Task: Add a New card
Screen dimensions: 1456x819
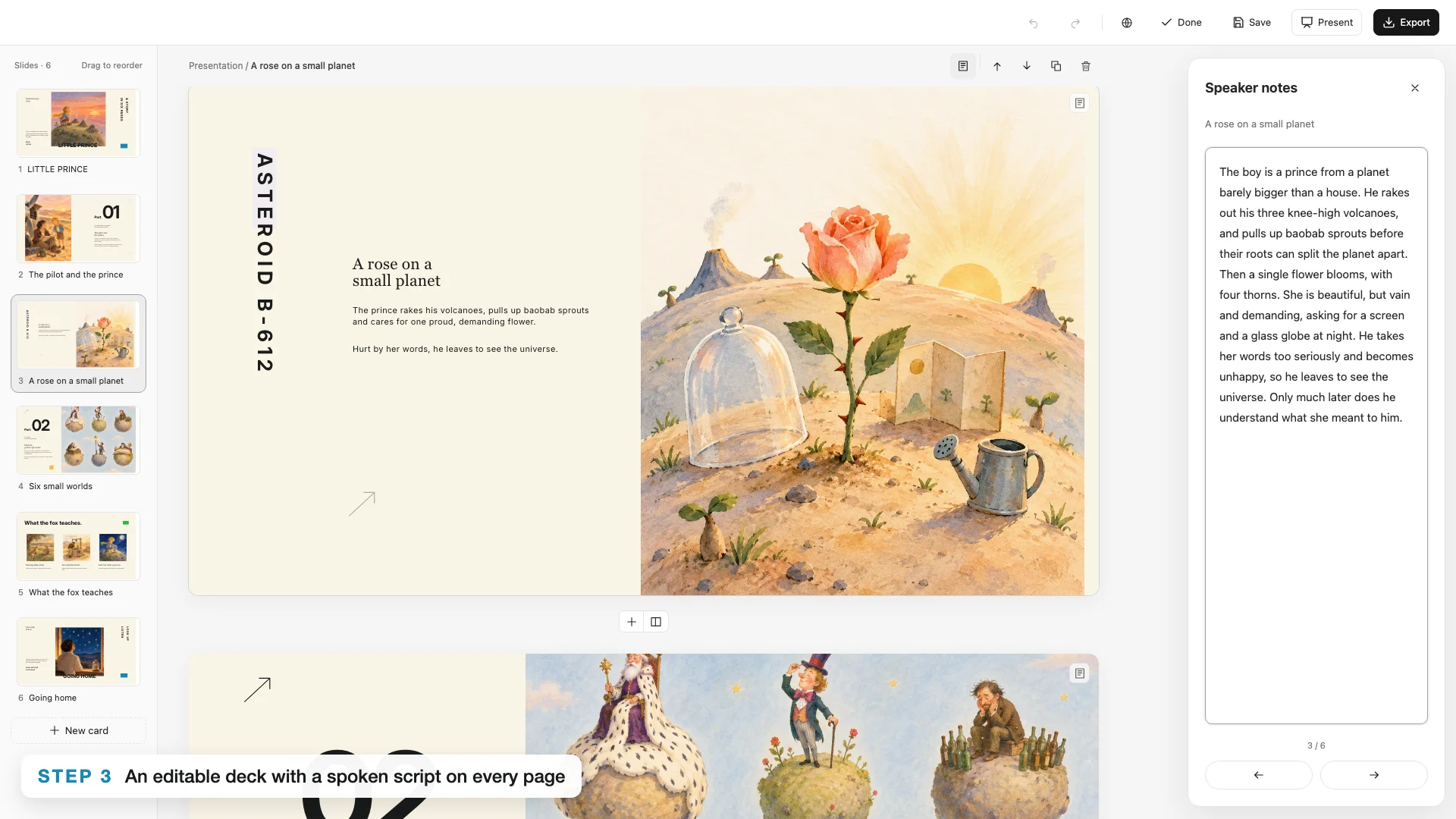Action: click(x=79, y=730)
